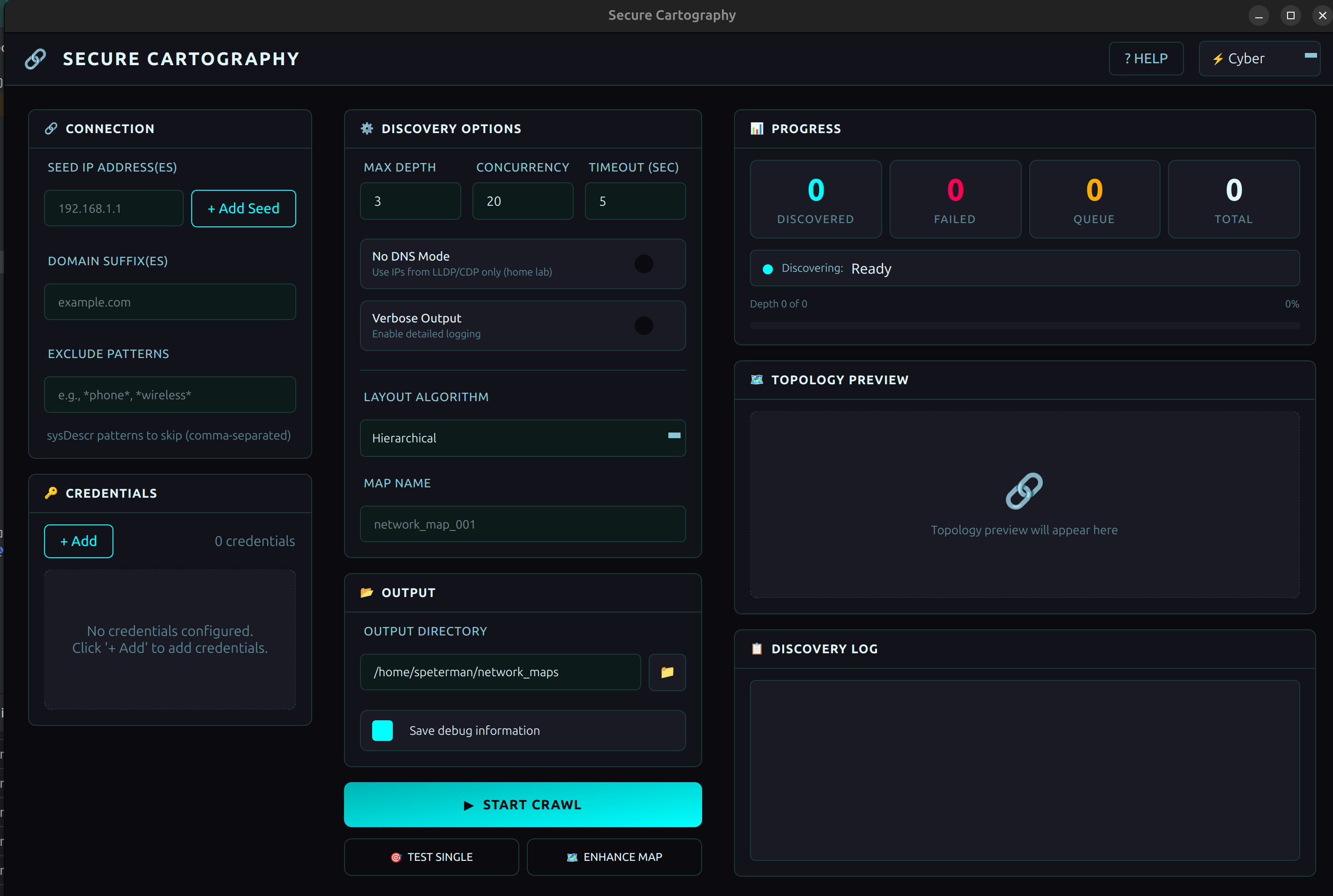Click Add Seed to add a seed IP
This screenshot has height=896, width=1333.
pyautogui.click(x=243, y=208)
